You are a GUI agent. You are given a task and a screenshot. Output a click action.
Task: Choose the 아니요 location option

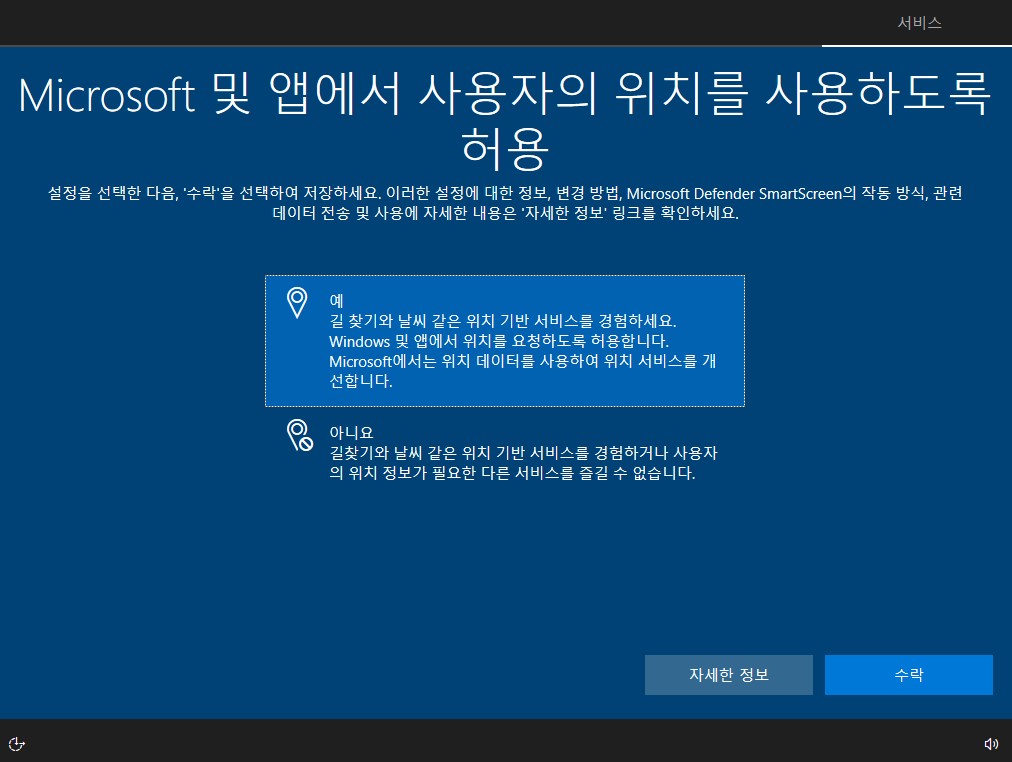coord(505,452)
